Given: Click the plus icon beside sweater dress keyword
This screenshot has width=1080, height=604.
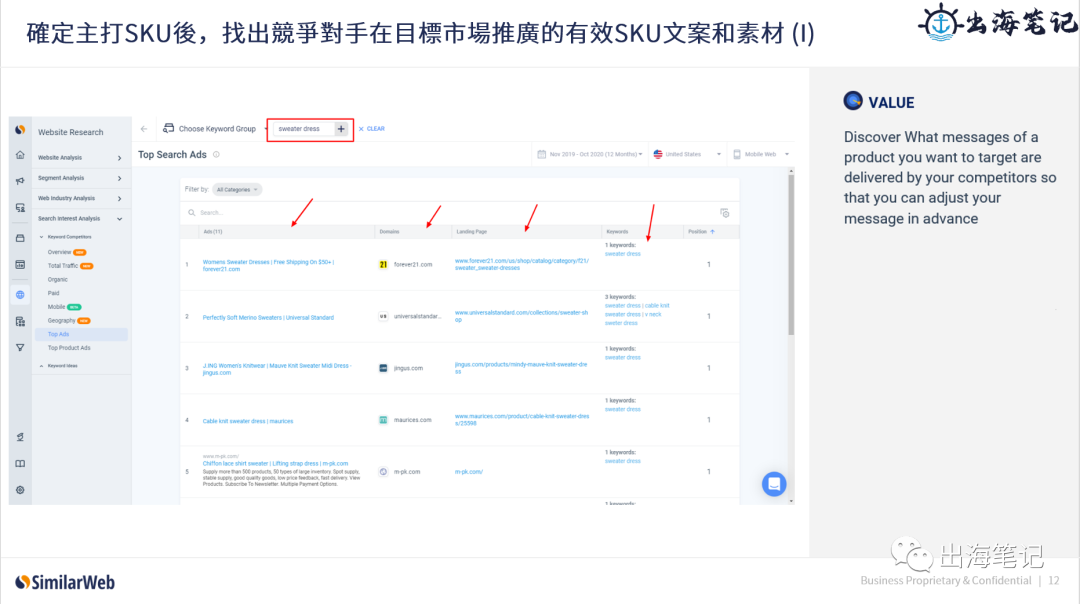Looking at the screenshot, I should coord(342,129).
